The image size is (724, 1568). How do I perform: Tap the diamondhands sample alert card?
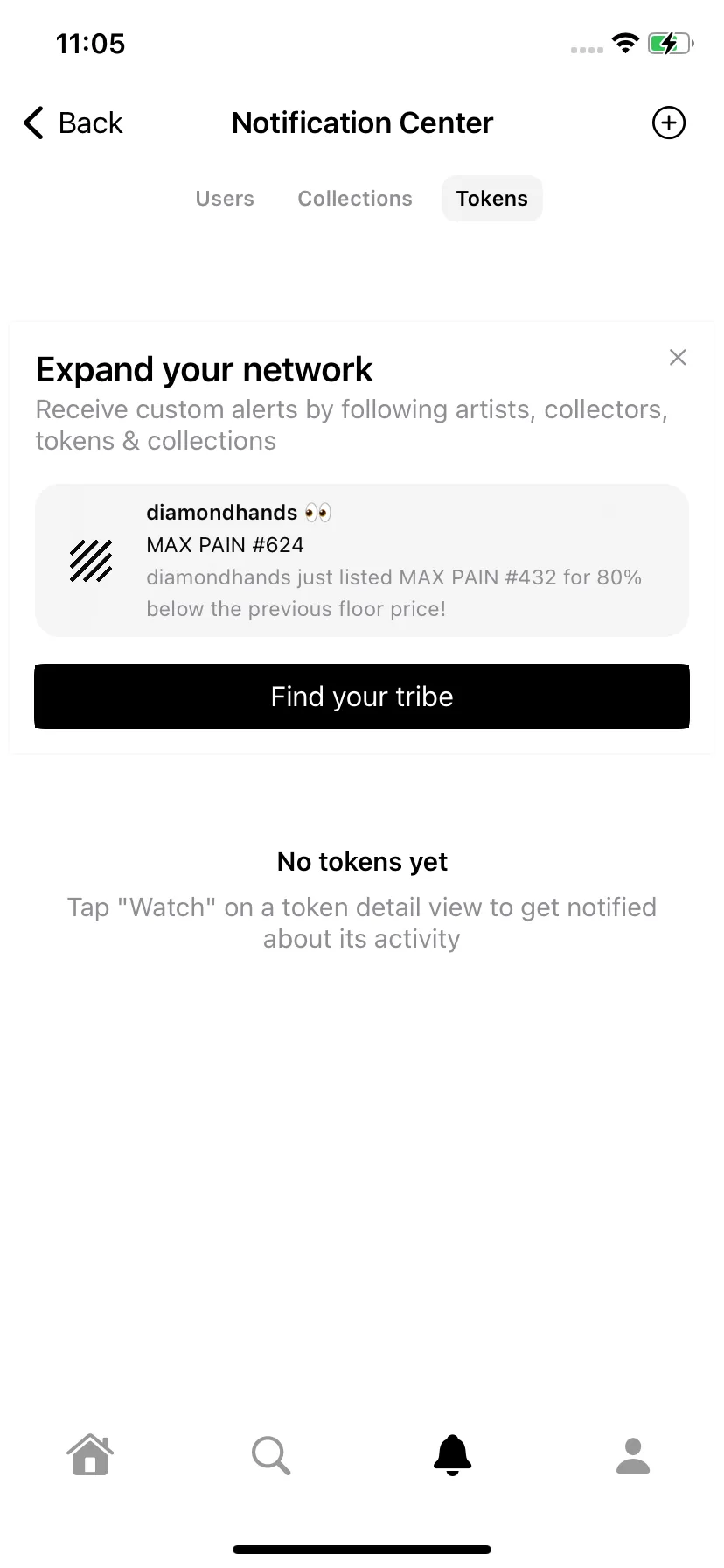click(362, 560)
